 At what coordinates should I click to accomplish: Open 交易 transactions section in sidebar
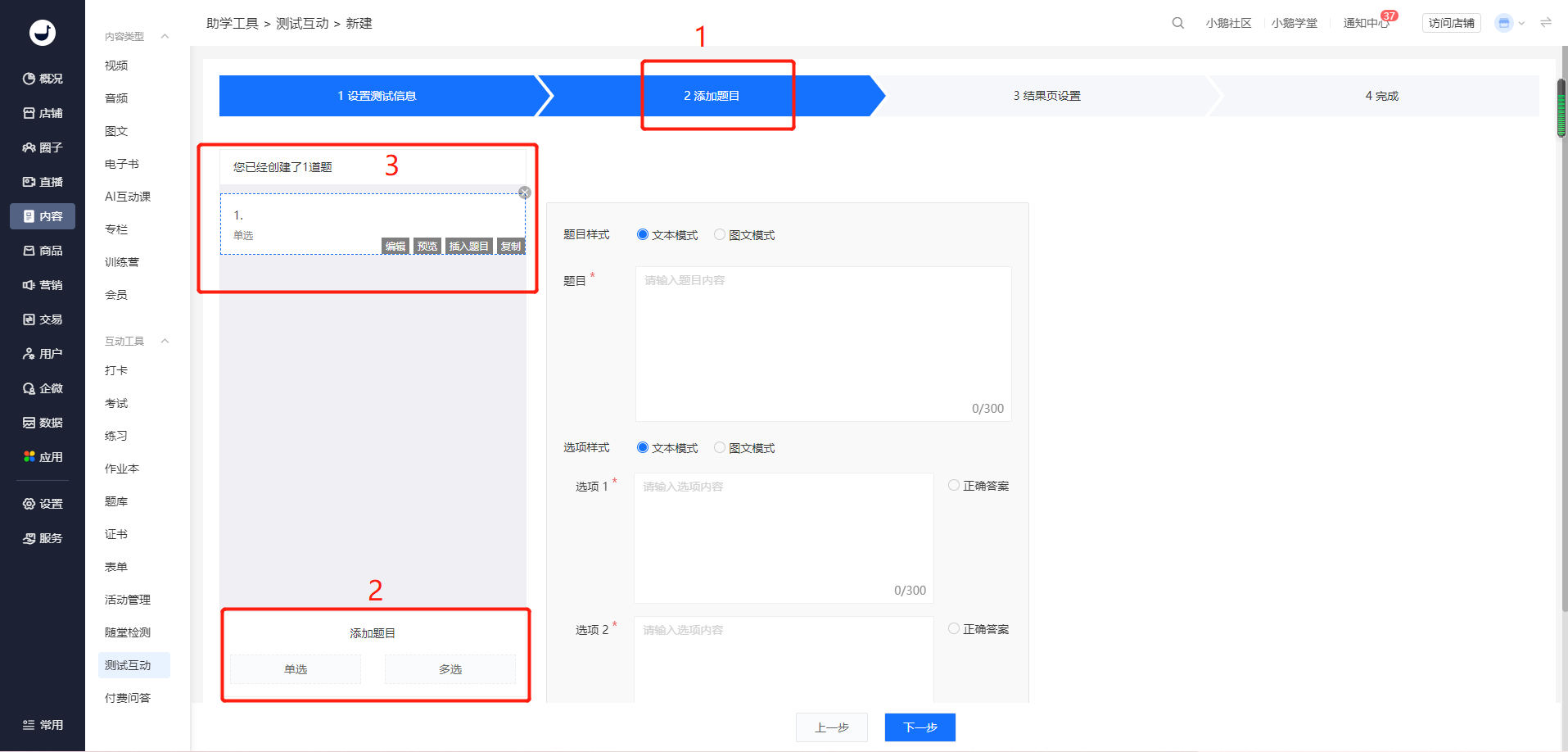coord(43,319)
